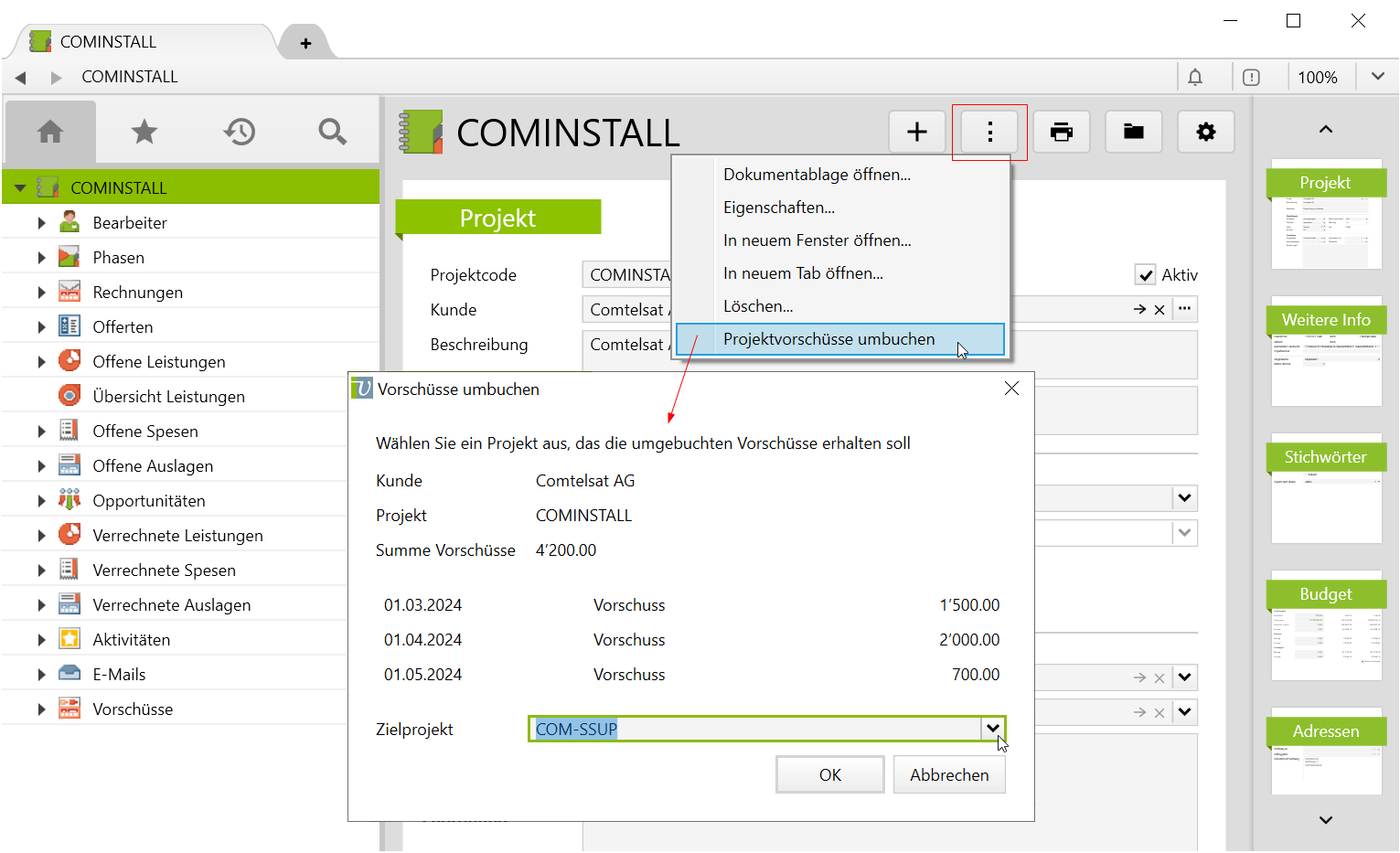Click the notification bell icon

[1195, 77]
